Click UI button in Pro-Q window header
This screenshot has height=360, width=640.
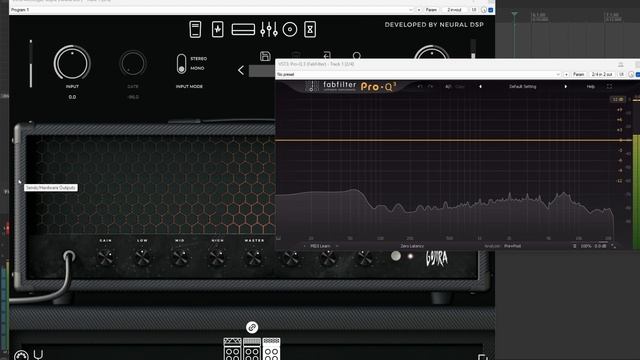point(622,74)
